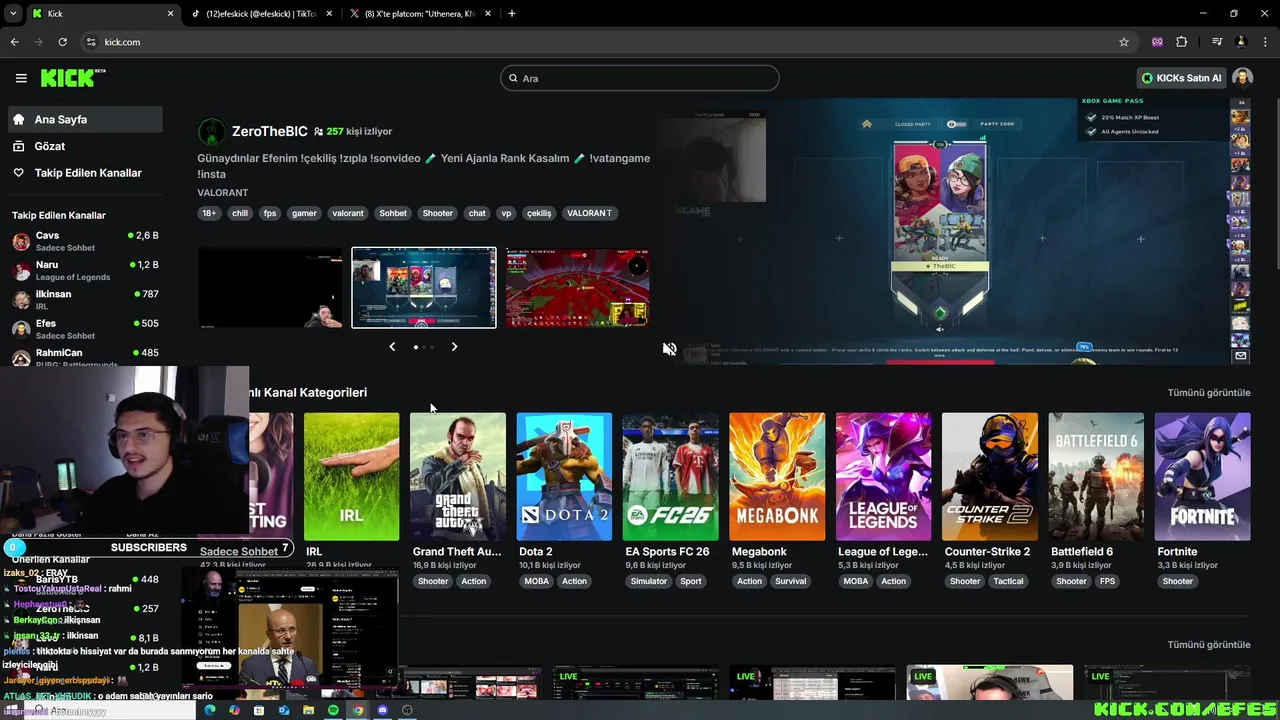Open Chrome three-dot menu

(x=1266, y=42)
